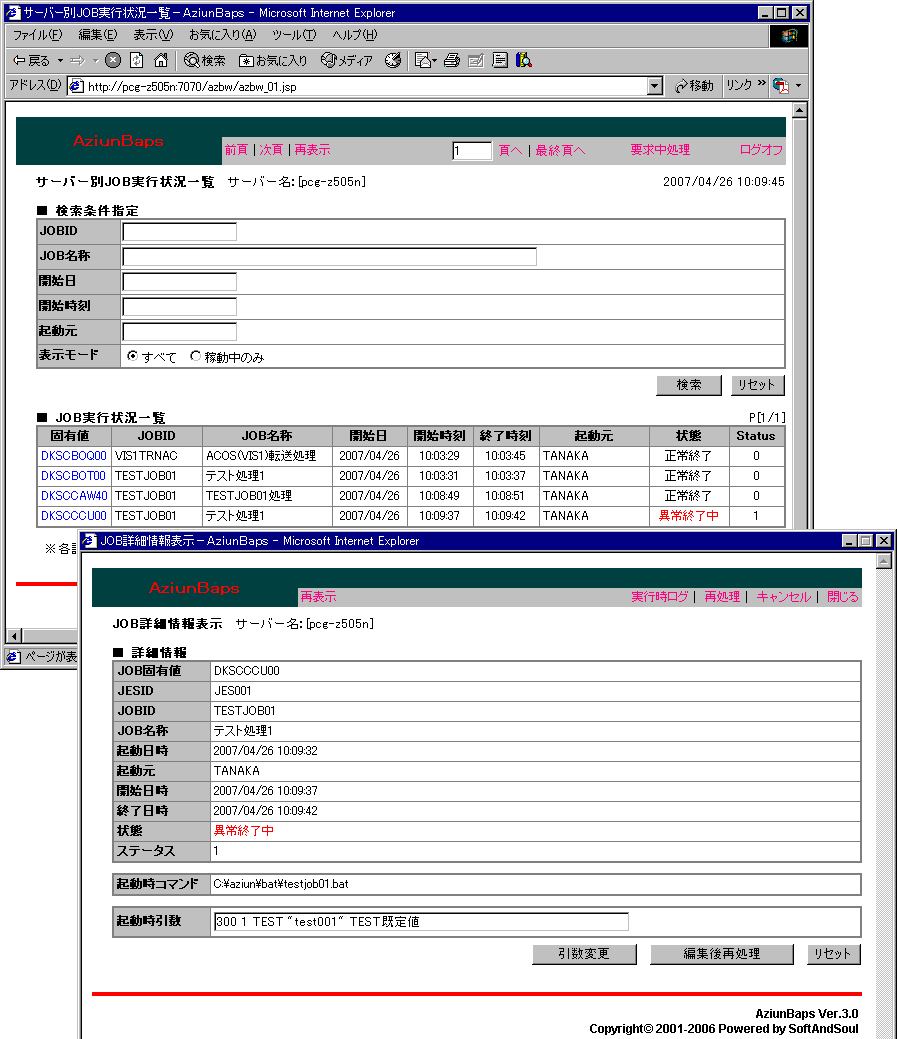The width and height of the screenshot is (897, 1039).
Task: Click the ログオフ logoff link
Action: [761, 150]
